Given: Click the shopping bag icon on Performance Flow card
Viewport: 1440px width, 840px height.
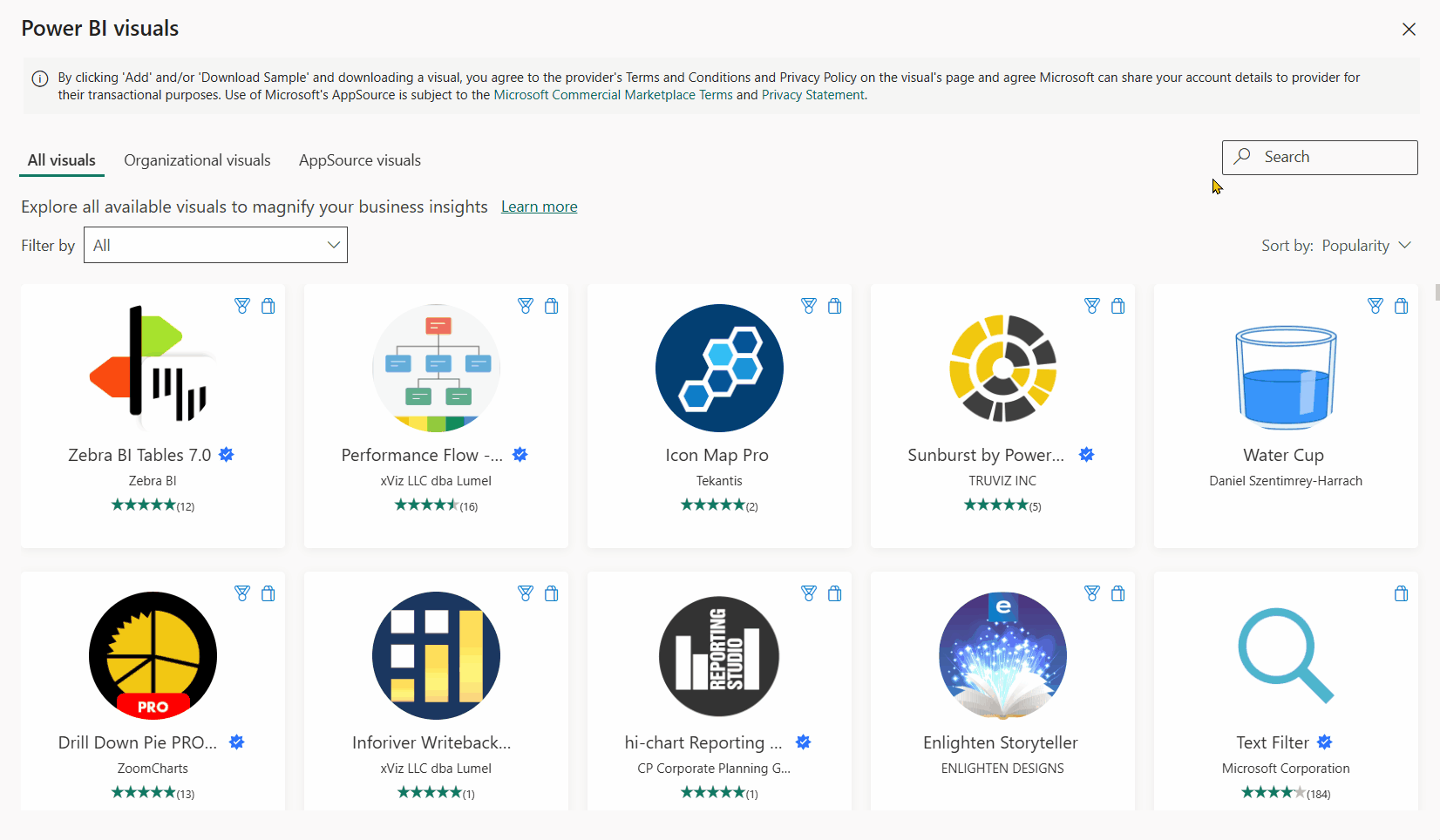Looking at the screenshot, I should 551,306.
